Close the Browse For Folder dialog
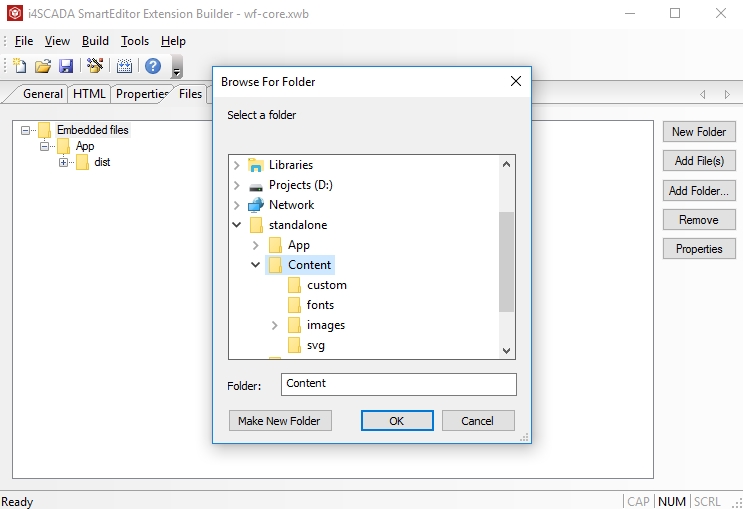Viewport: 743px width, 509px height. tap(516, 82)
